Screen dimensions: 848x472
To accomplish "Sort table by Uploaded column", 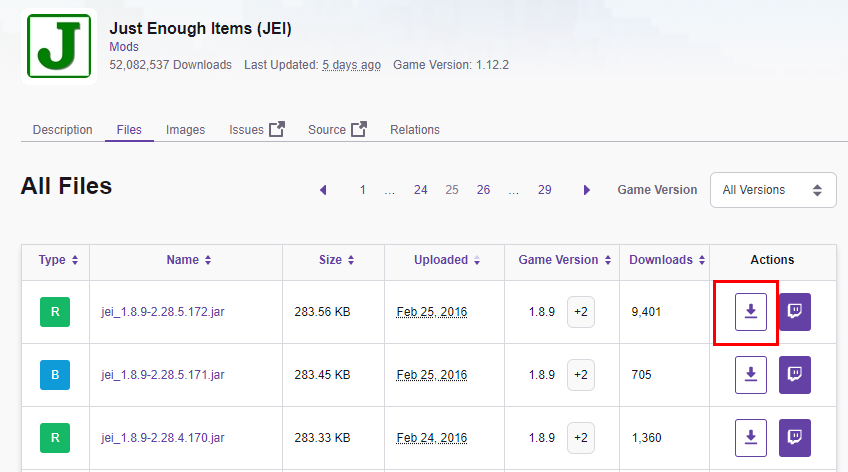I will [447, 260].
